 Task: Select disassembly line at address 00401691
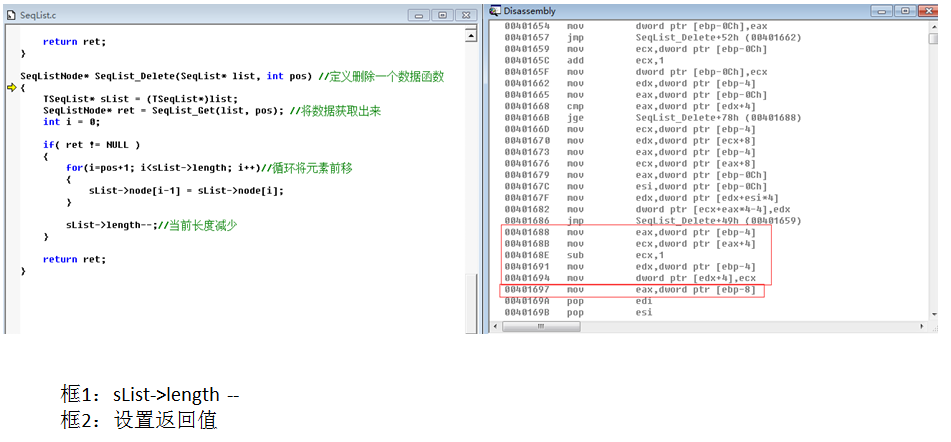point(630,267)
